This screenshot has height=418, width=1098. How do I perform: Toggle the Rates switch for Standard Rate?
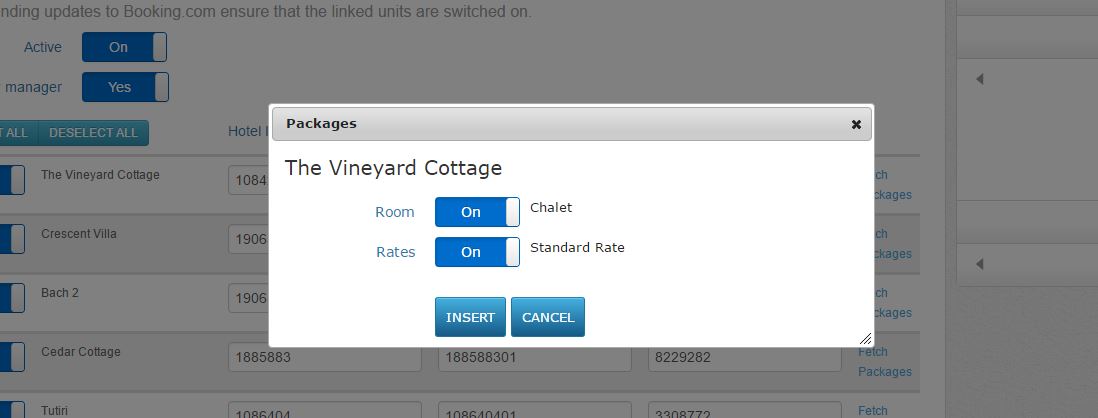click(x=477, y=251)
